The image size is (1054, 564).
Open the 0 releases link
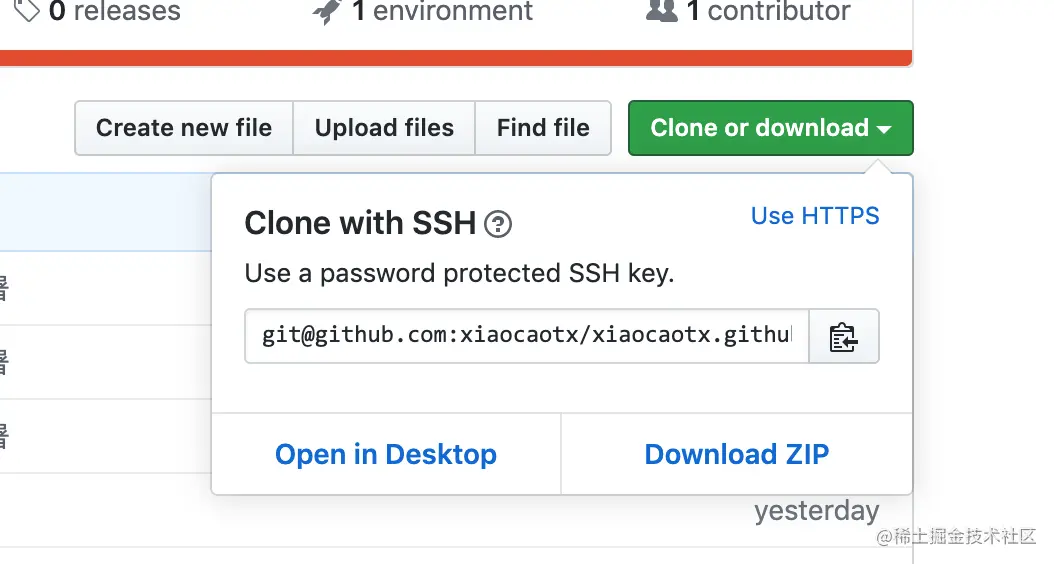point(113,11)
